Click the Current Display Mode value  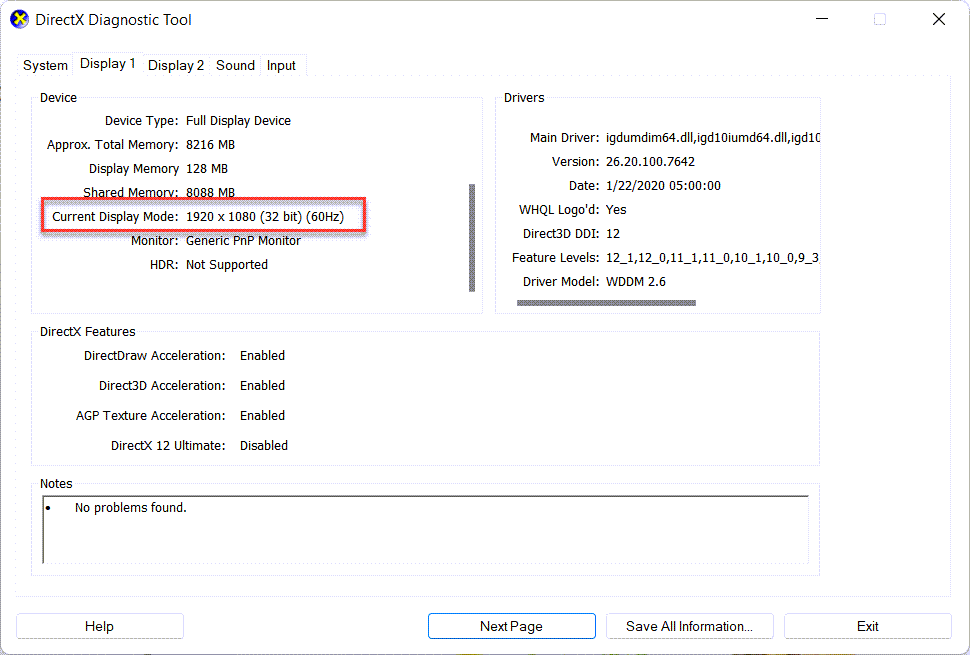[264, 217]
